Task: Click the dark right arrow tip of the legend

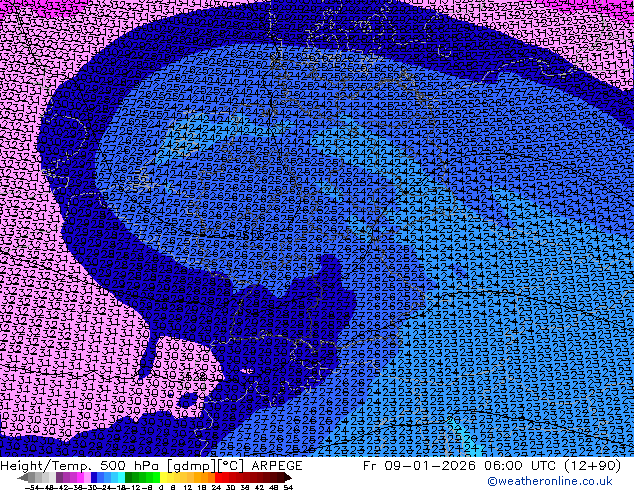Action: pyautogui.click(x=287, y=478)
